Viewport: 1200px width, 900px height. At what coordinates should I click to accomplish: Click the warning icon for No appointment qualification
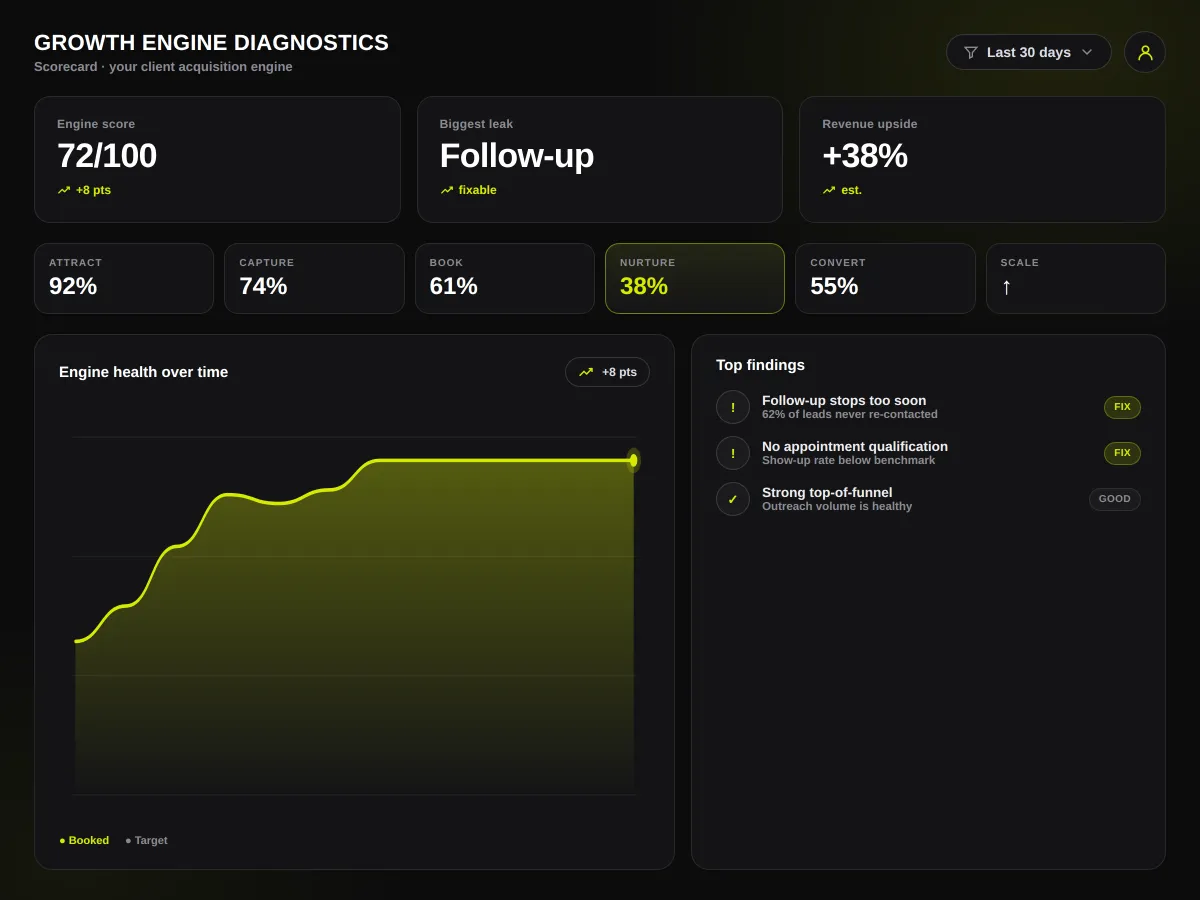click(733, 453)
